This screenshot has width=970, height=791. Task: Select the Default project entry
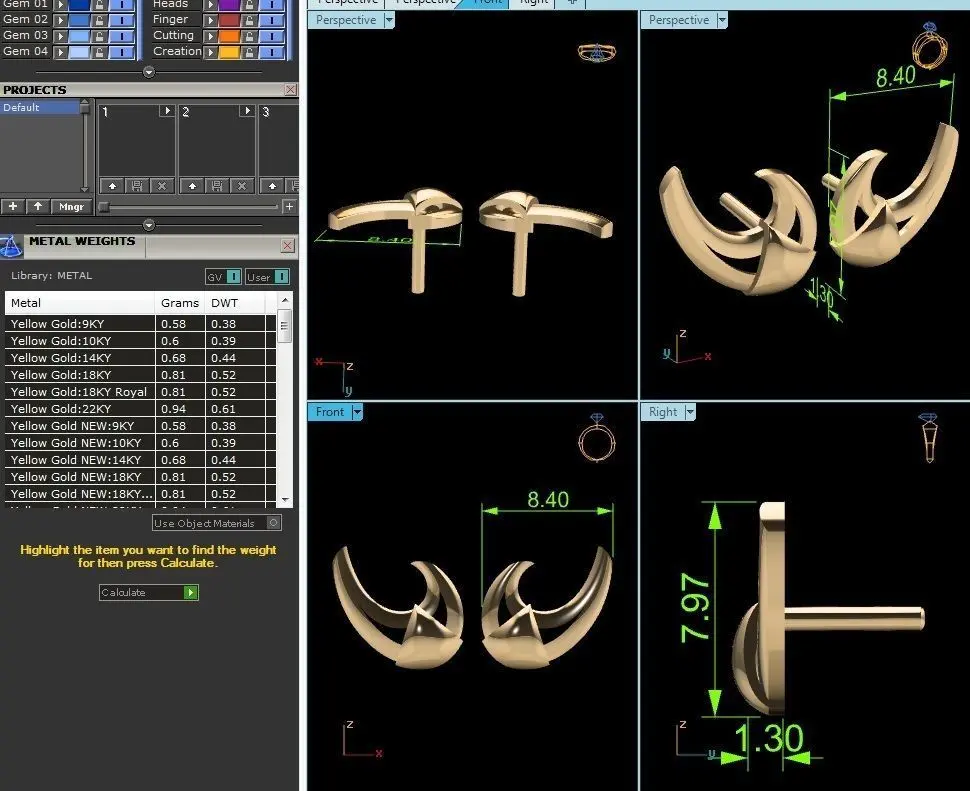click(x=40, y=108)
